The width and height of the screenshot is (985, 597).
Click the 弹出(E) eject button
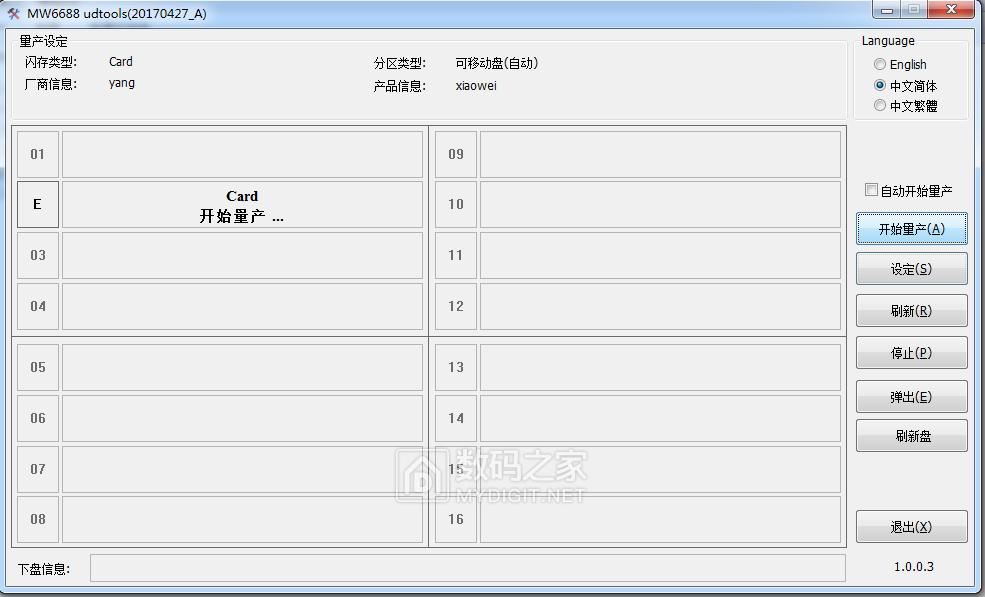click(911, 394)
